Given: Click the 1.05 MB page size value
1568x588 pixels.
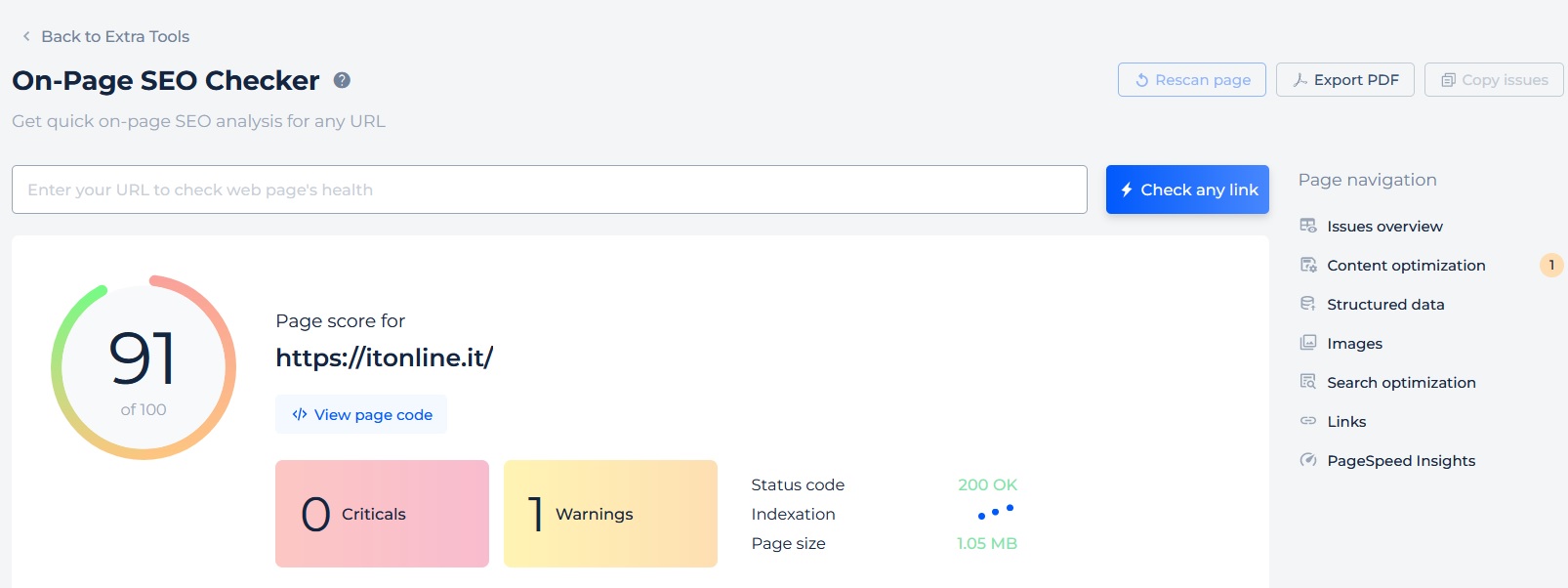Looking at the screenshot, I should 987,543.
